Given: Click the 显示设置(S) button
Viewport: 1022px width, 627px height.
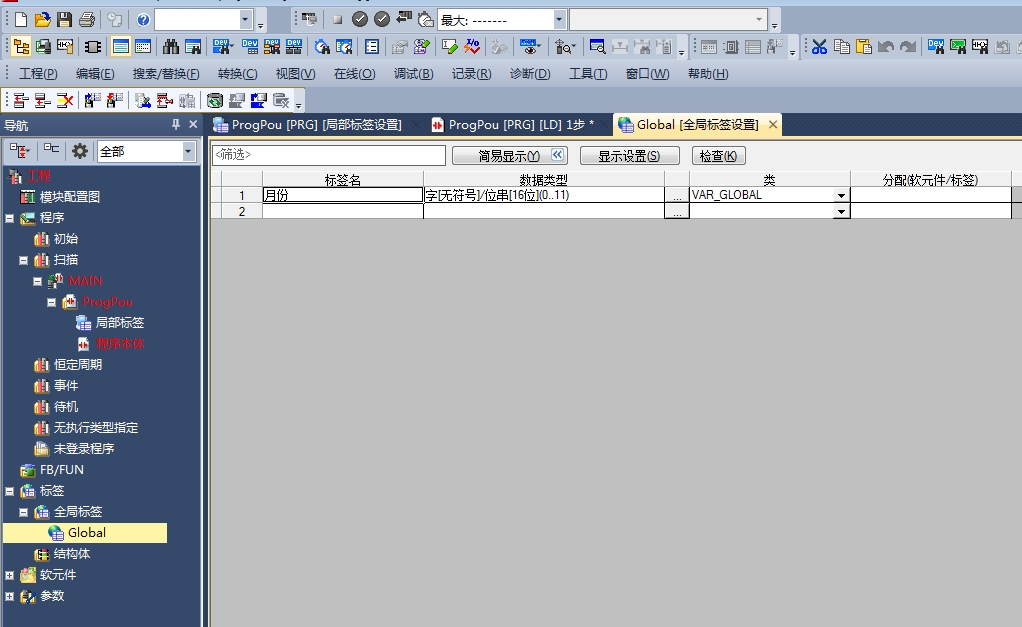Looking at the screenshot, I should click(x=629, y=156).
